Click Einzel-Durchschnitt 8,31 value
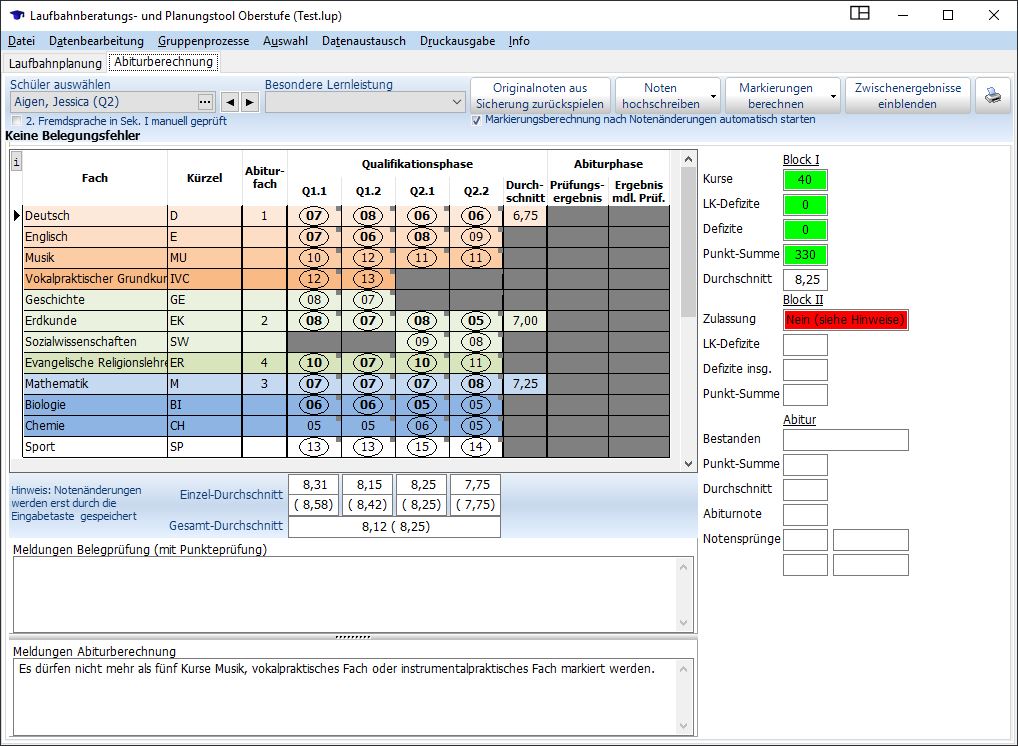1018x746 pixels. click(315, 484)
